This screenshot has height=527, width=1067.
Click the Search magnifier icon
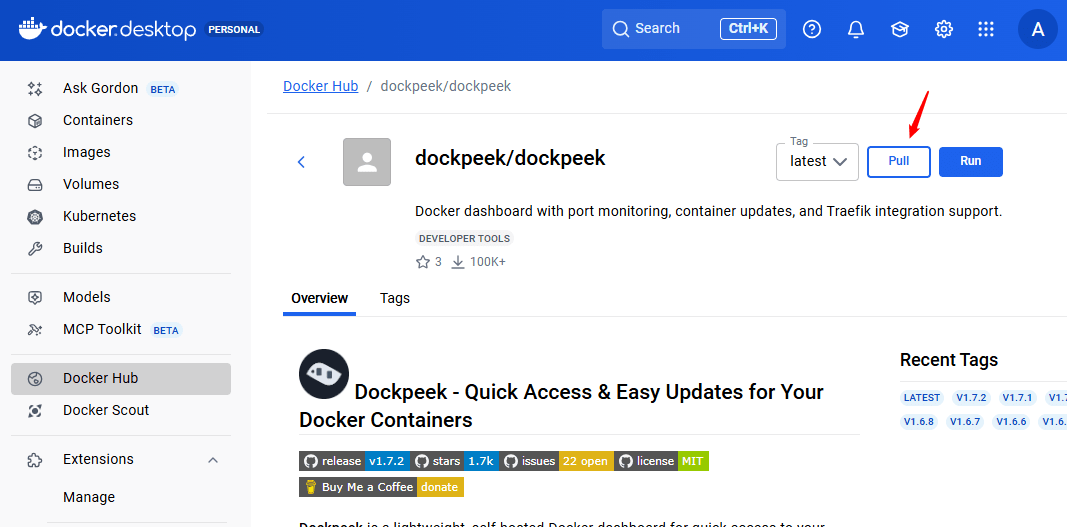click(620, 29)
